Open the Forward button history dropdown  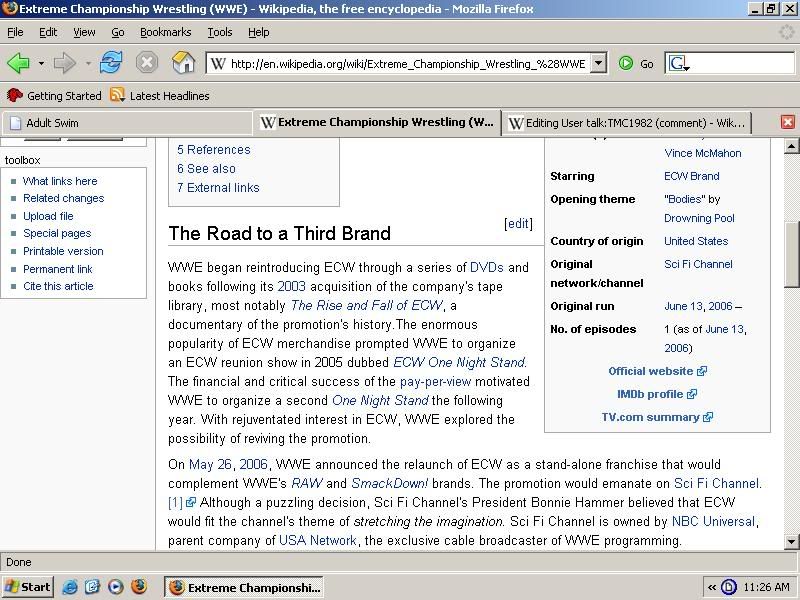pyautogui.click(x=88, y=64)
